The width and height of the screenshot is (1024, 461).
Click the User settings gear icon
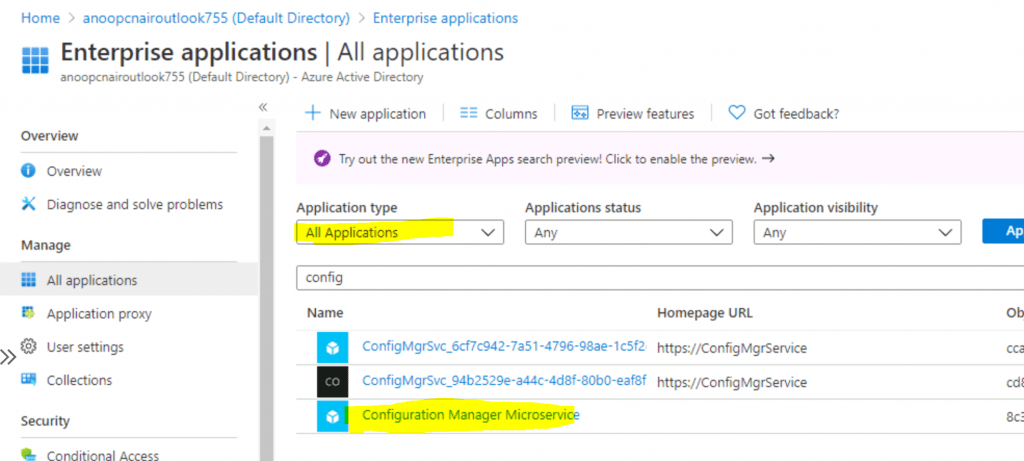[28, 347]
